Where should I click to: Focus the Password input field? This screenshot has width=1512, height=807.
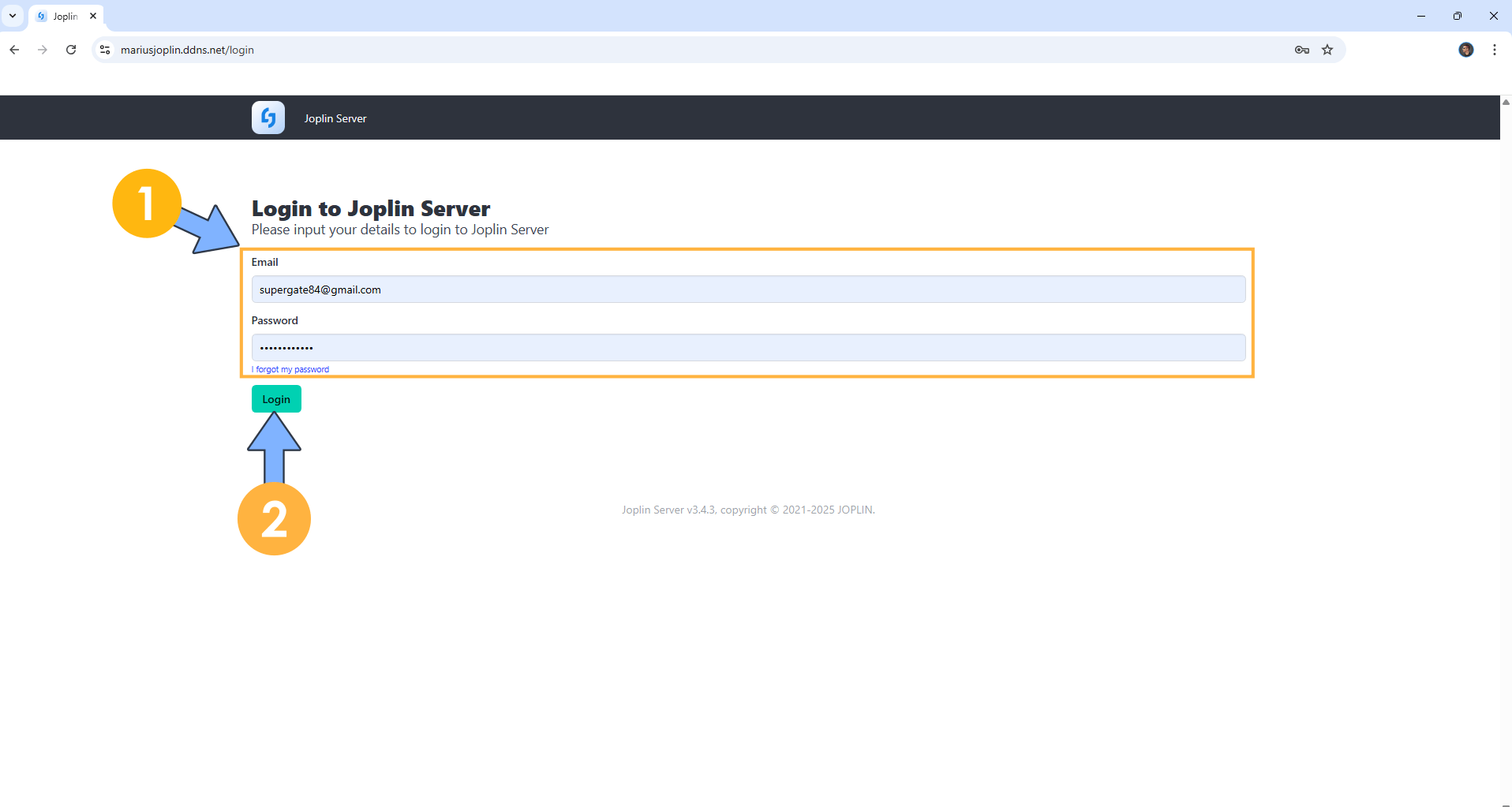coord(748,347)
